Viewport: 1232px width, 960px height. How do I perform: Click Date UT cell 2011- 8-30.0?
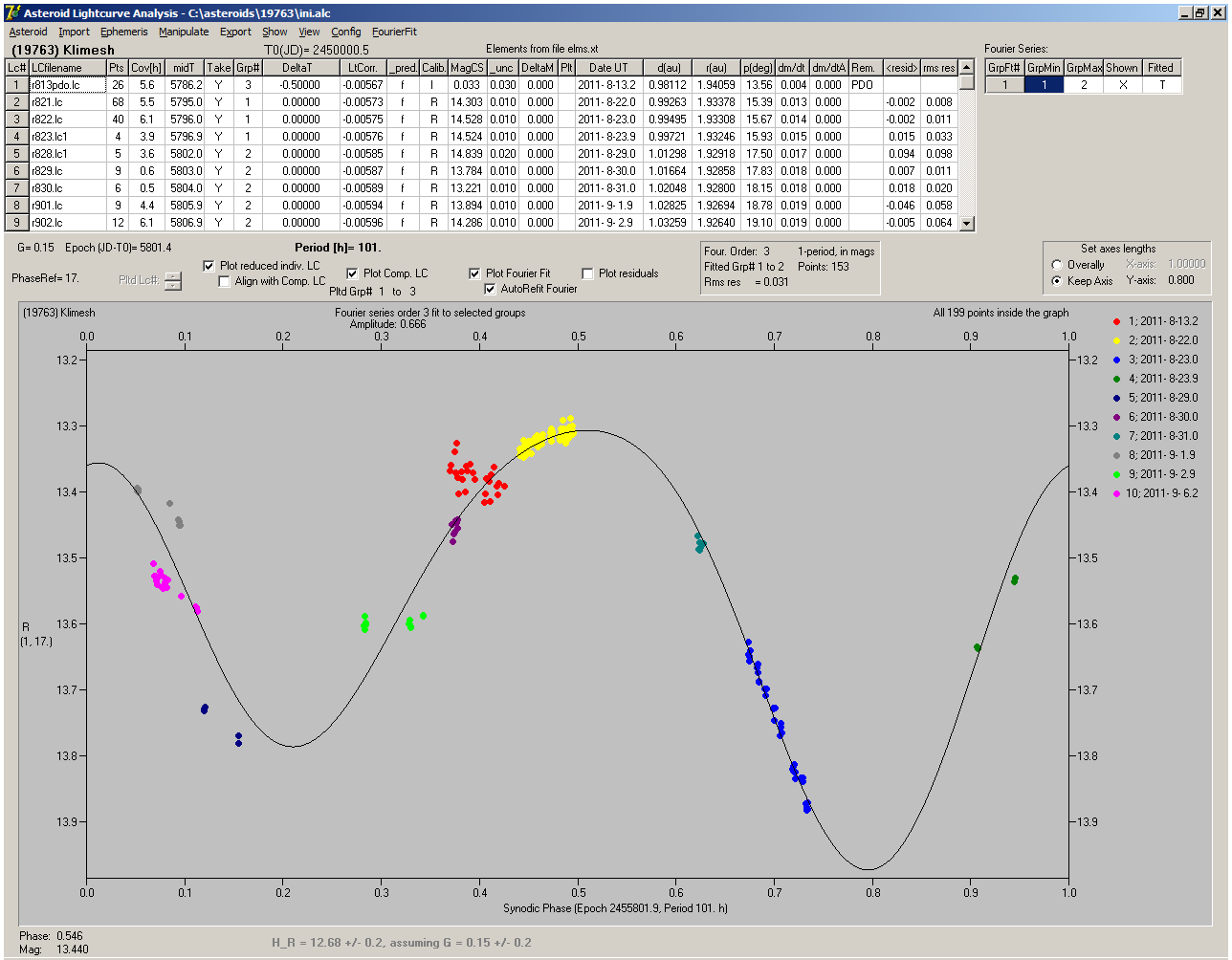point(608,171)
